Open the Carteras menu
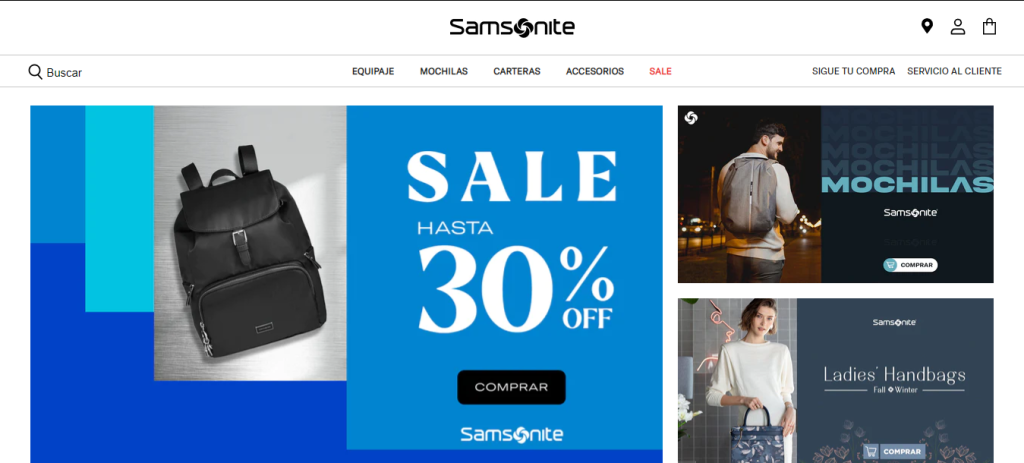 [517, 71]
